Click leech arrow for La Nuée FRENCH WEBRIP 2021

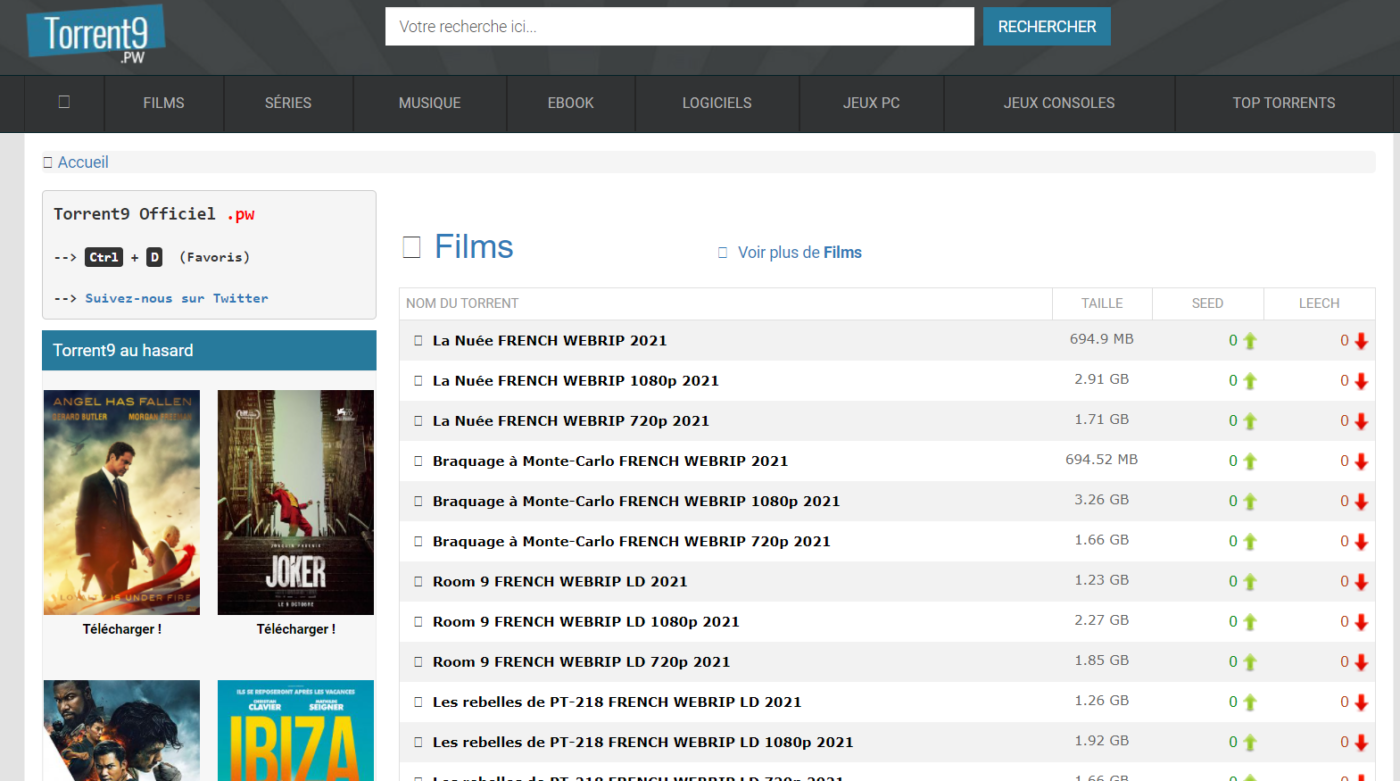pyautogui.click(x=1361, y=341)
